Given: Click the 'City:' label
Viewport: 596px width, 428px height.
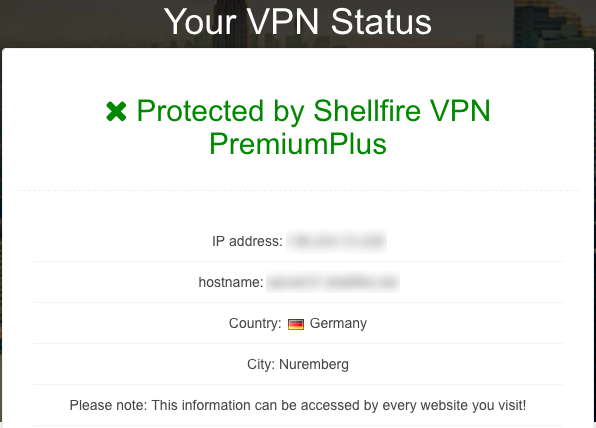Looking at the screenshot, I should click(x=261, y=365).
